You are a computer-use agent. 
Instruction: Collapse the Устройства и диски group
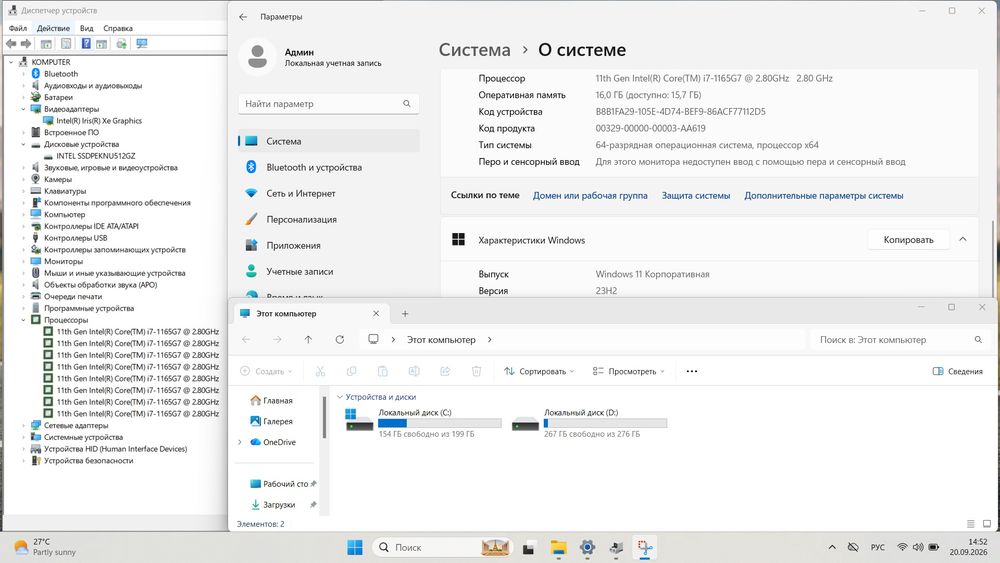tap(339, 397)
